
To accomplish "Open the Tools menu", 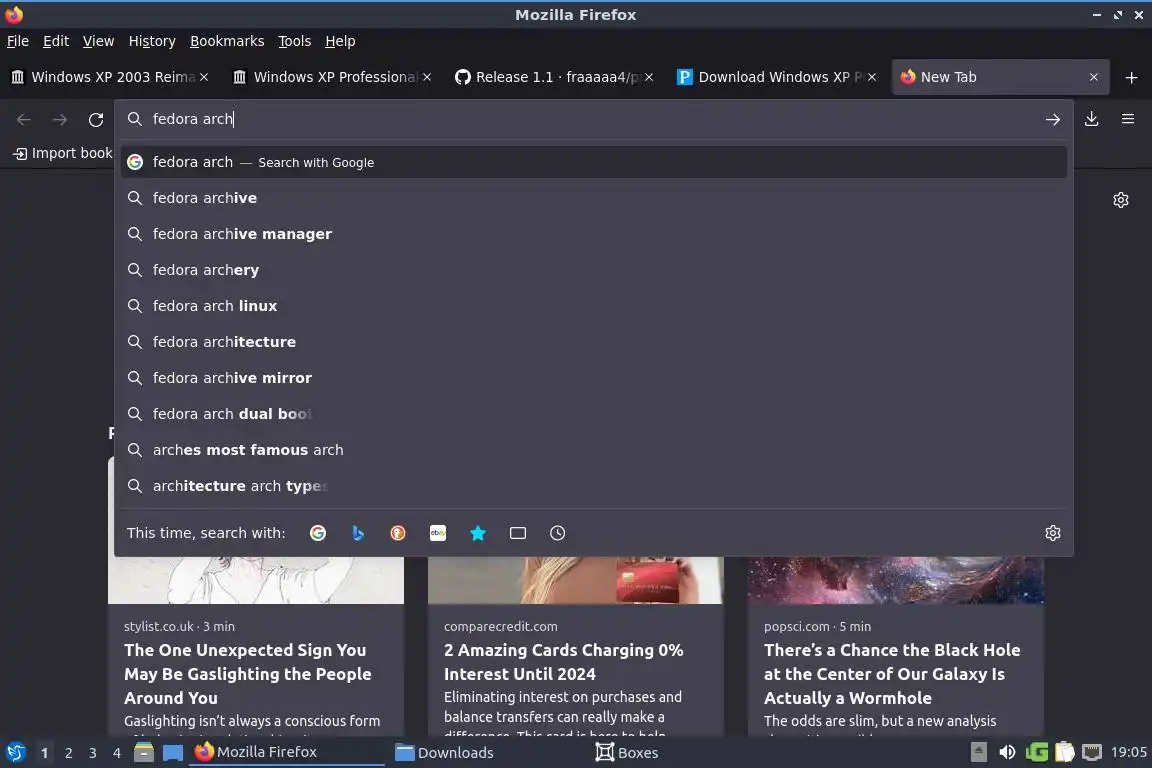I will [x=295, y=41].
